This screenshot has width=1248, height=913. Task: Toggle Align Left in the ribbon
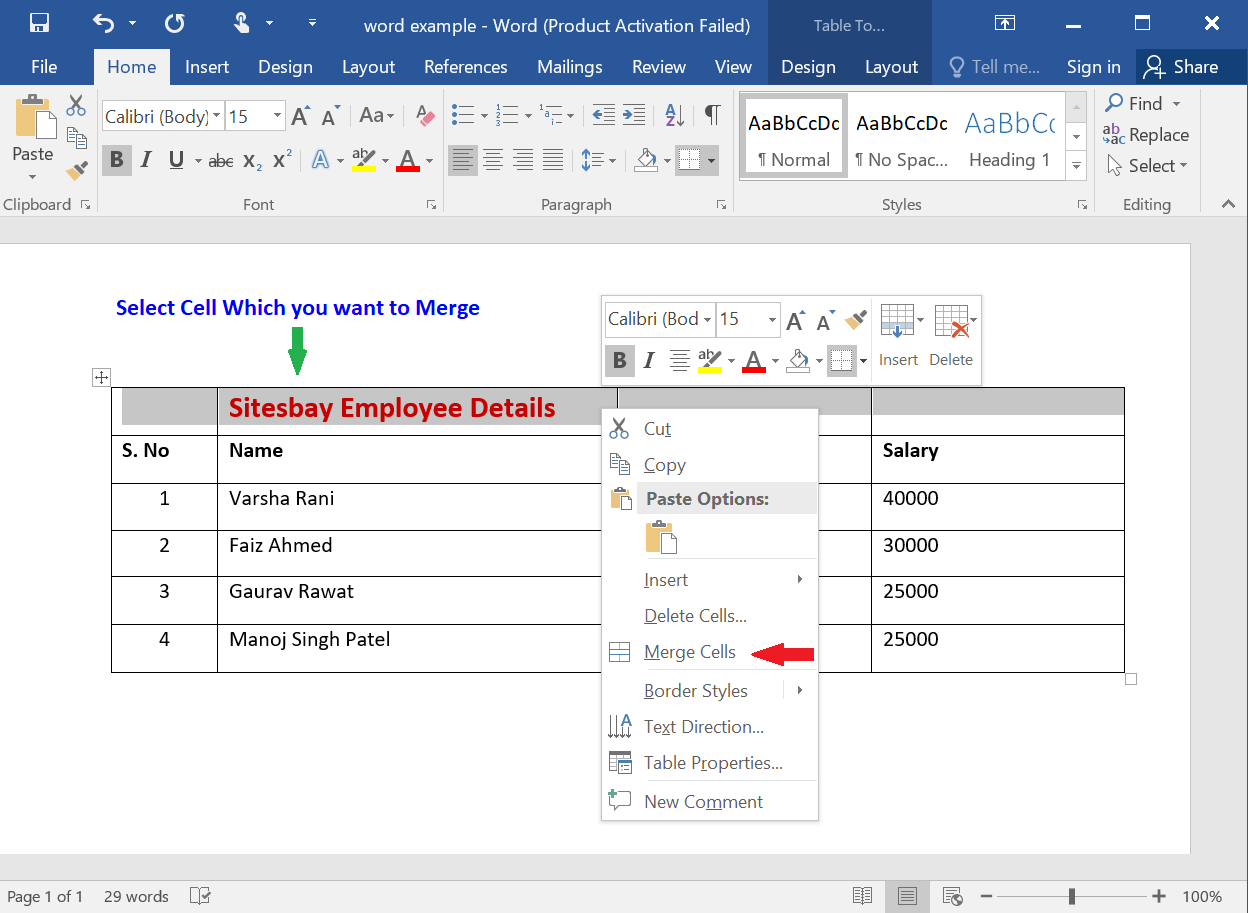coord(463,159)
